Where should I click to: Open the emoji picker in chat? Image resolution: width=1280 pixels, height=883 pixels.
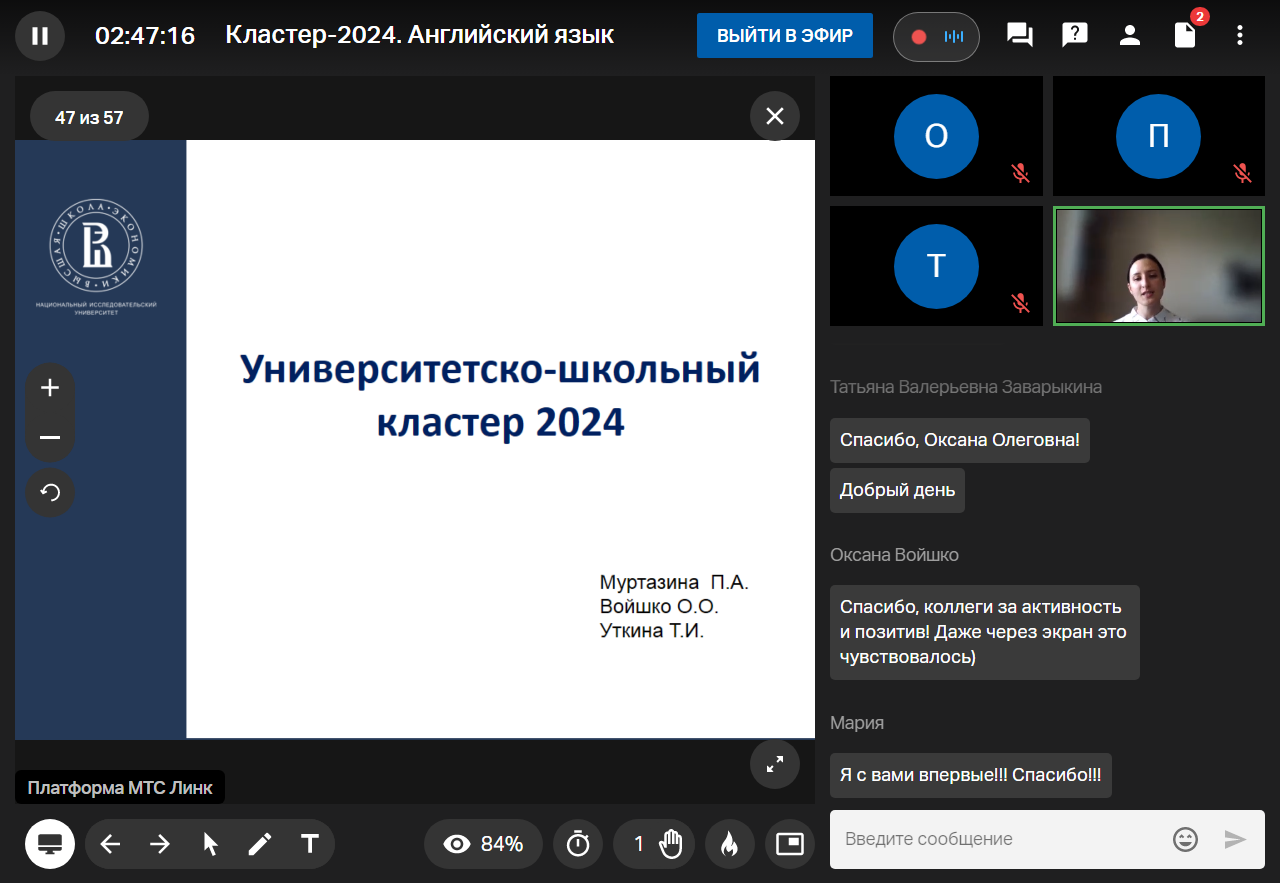click(x=1185, y=839)
